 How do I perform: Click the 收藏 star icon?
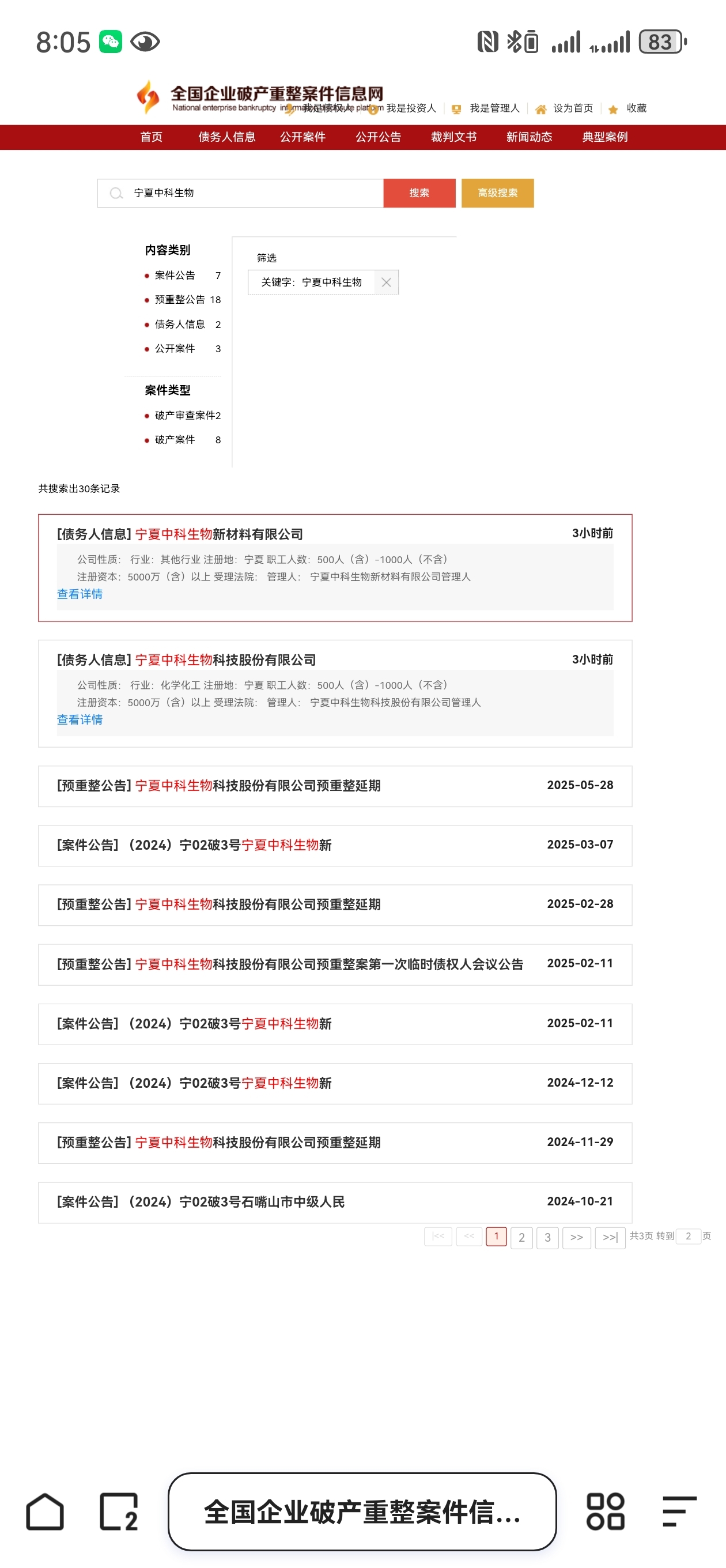(x=613, y=110)
